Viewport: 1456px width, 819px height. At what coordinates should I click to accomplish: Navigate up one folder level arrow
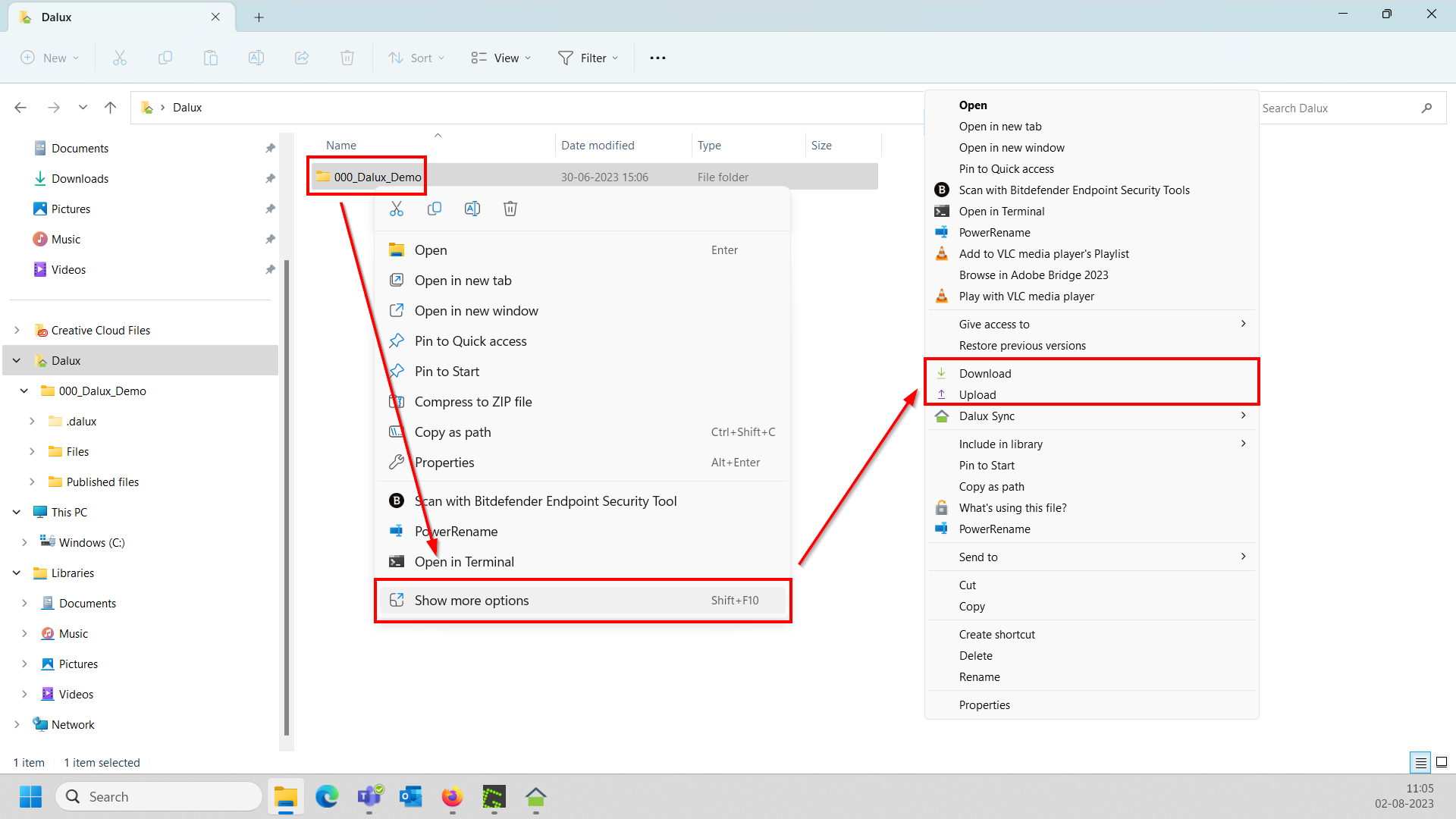pyautogui.click(x=110, y=108)
